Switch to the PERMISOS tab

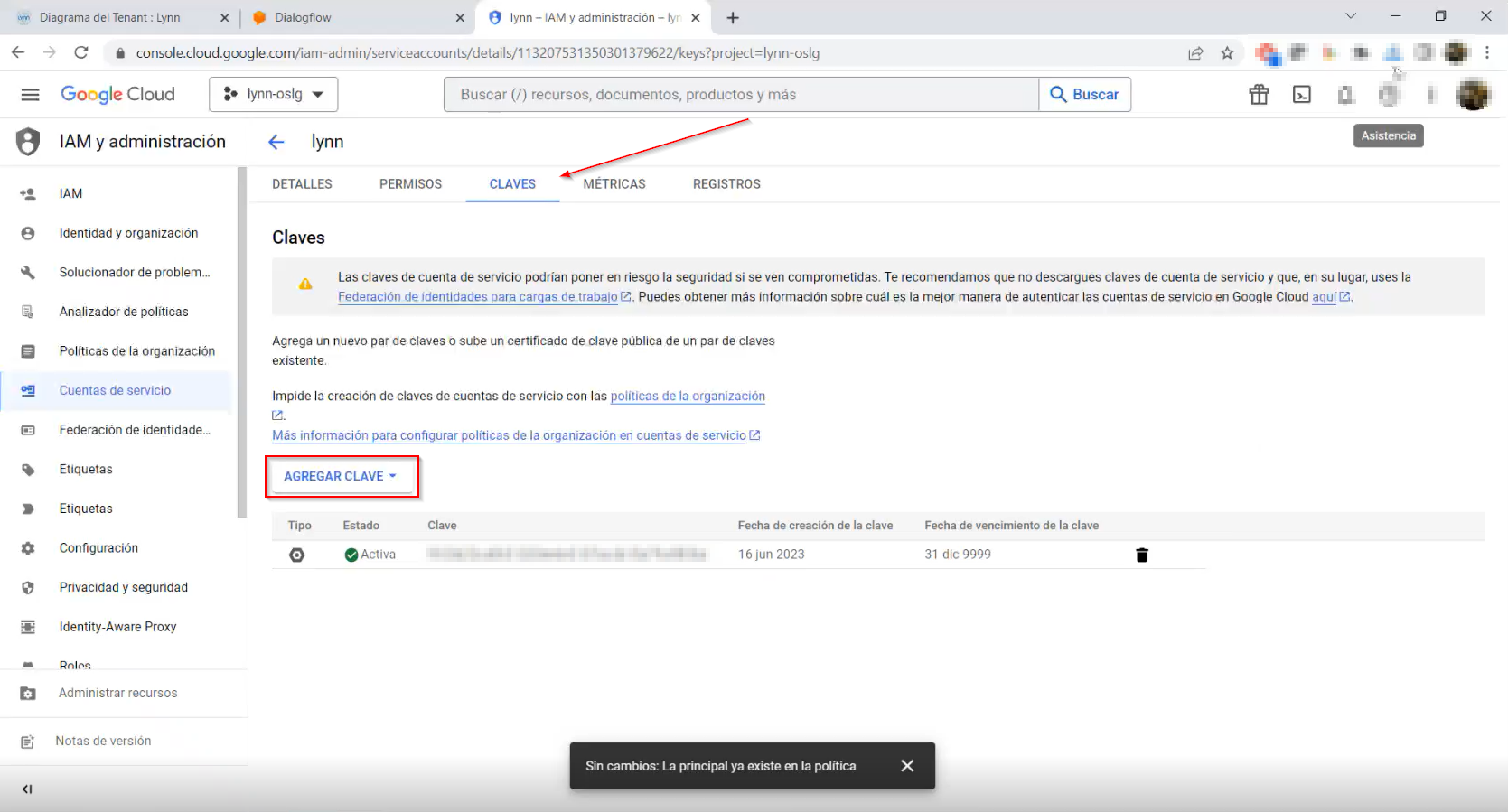[410, 184]
